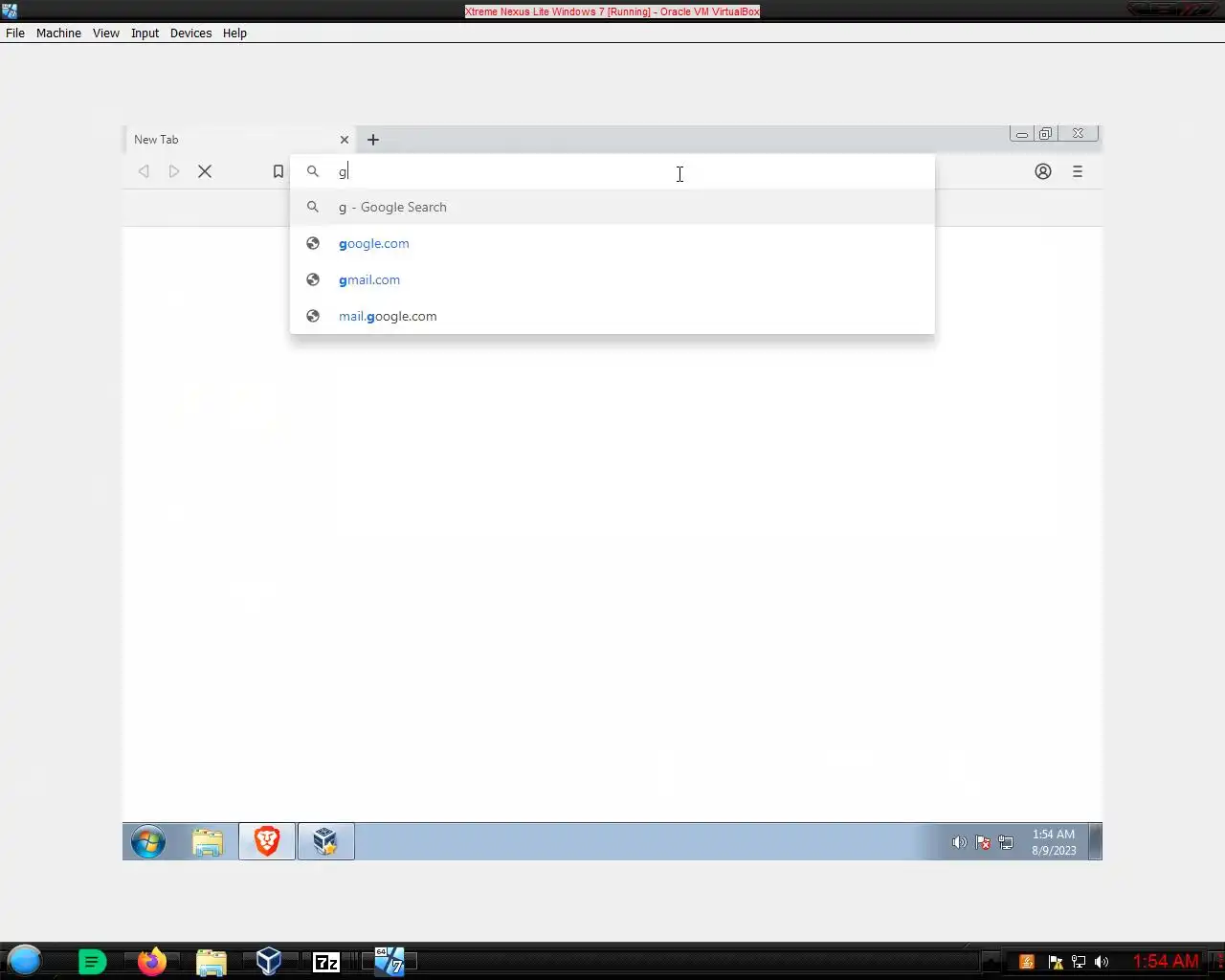Screen dimensions: 1225x980
Task: Go forward with the browser forward arrow
Action: pyautogui.click(x=174, y=171)
